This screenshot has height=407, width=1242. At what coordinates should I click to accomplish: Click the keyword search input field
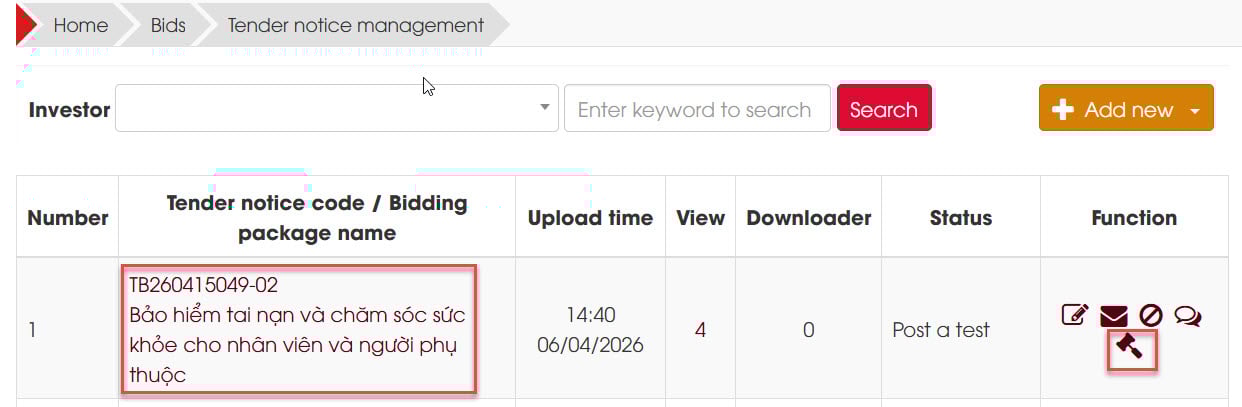click(x=696, y=109)
